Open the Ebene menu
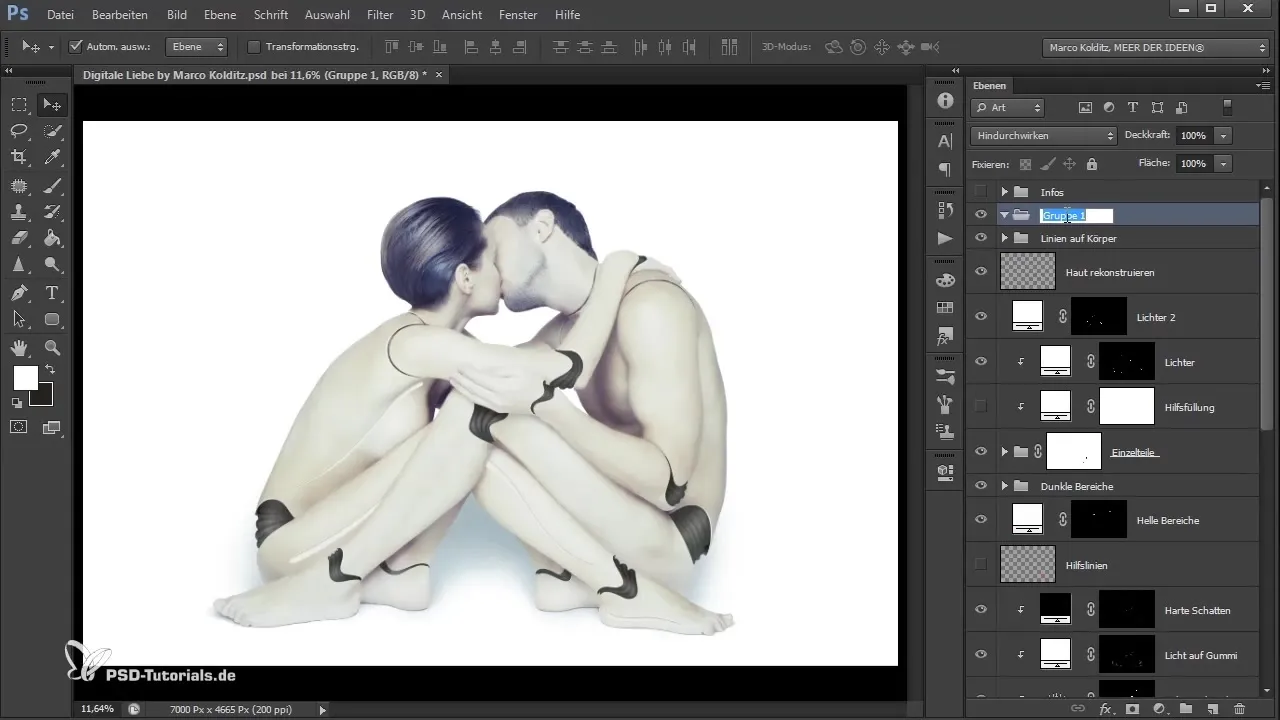This screenshot has width=1280, height=720. (220, 15)
